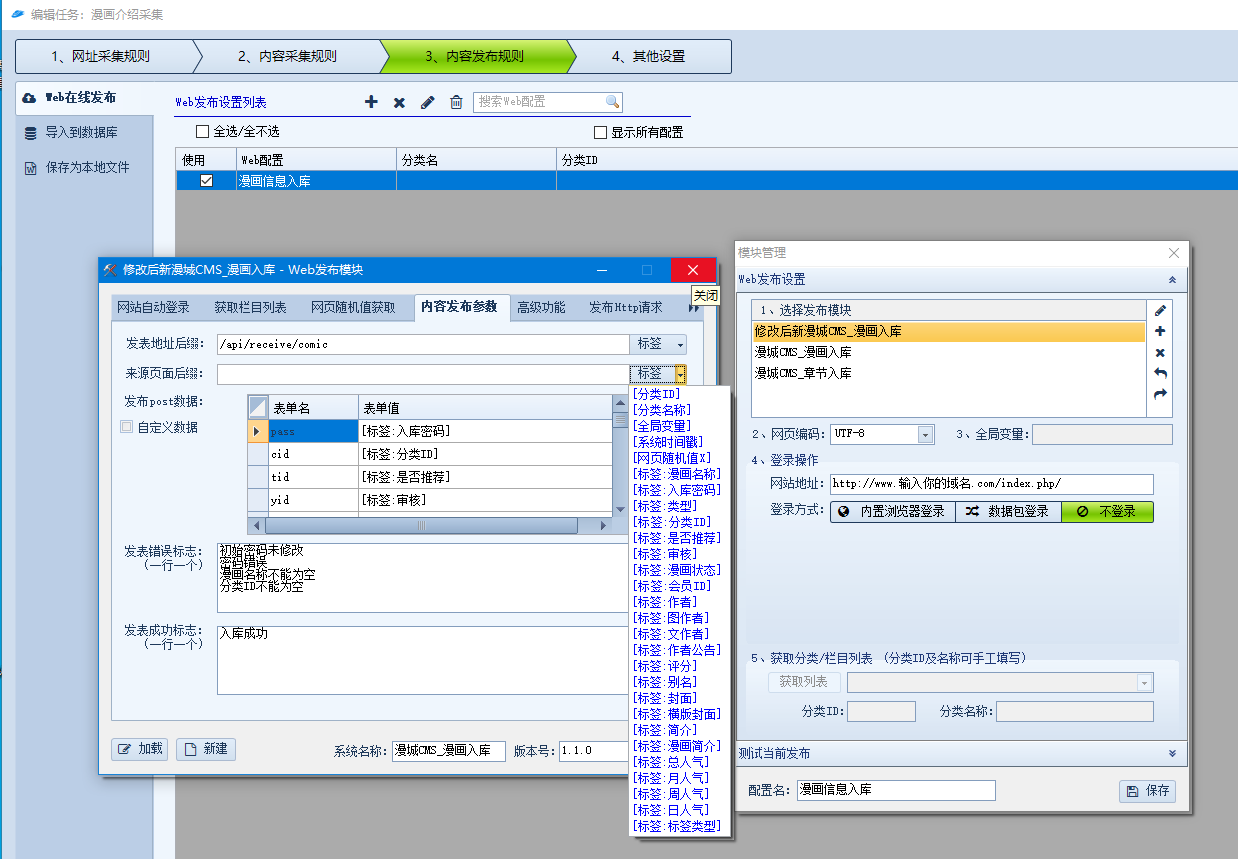Select 不登录 login method
Image resolution: width=1238 pixels, height=859 pixels.
click(x=1107, y=511)
